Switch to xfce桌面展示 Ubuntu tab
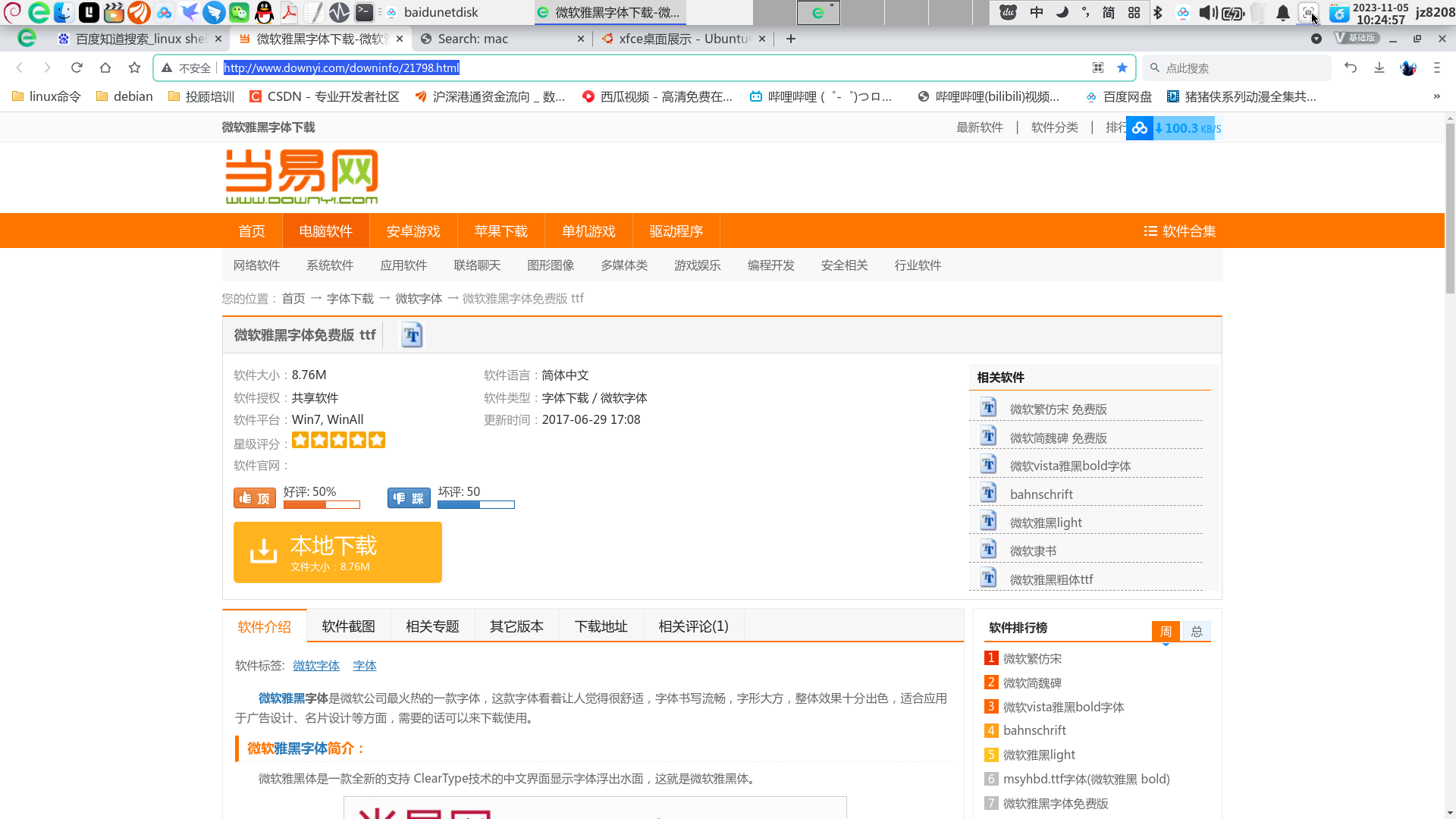Image resolution: width=1456 pixels, height=819 pixels. (x=684, y=39)
